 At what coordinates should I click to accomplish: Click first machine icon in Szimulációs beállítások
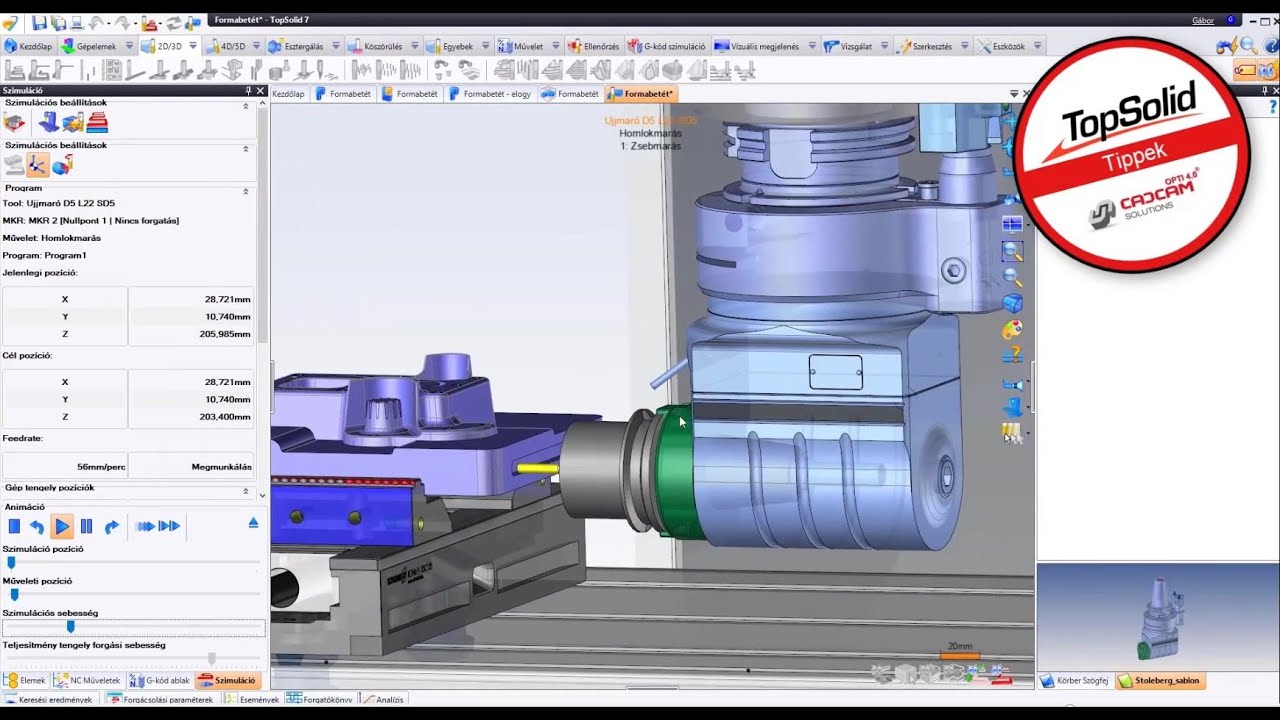coord(14,123)
